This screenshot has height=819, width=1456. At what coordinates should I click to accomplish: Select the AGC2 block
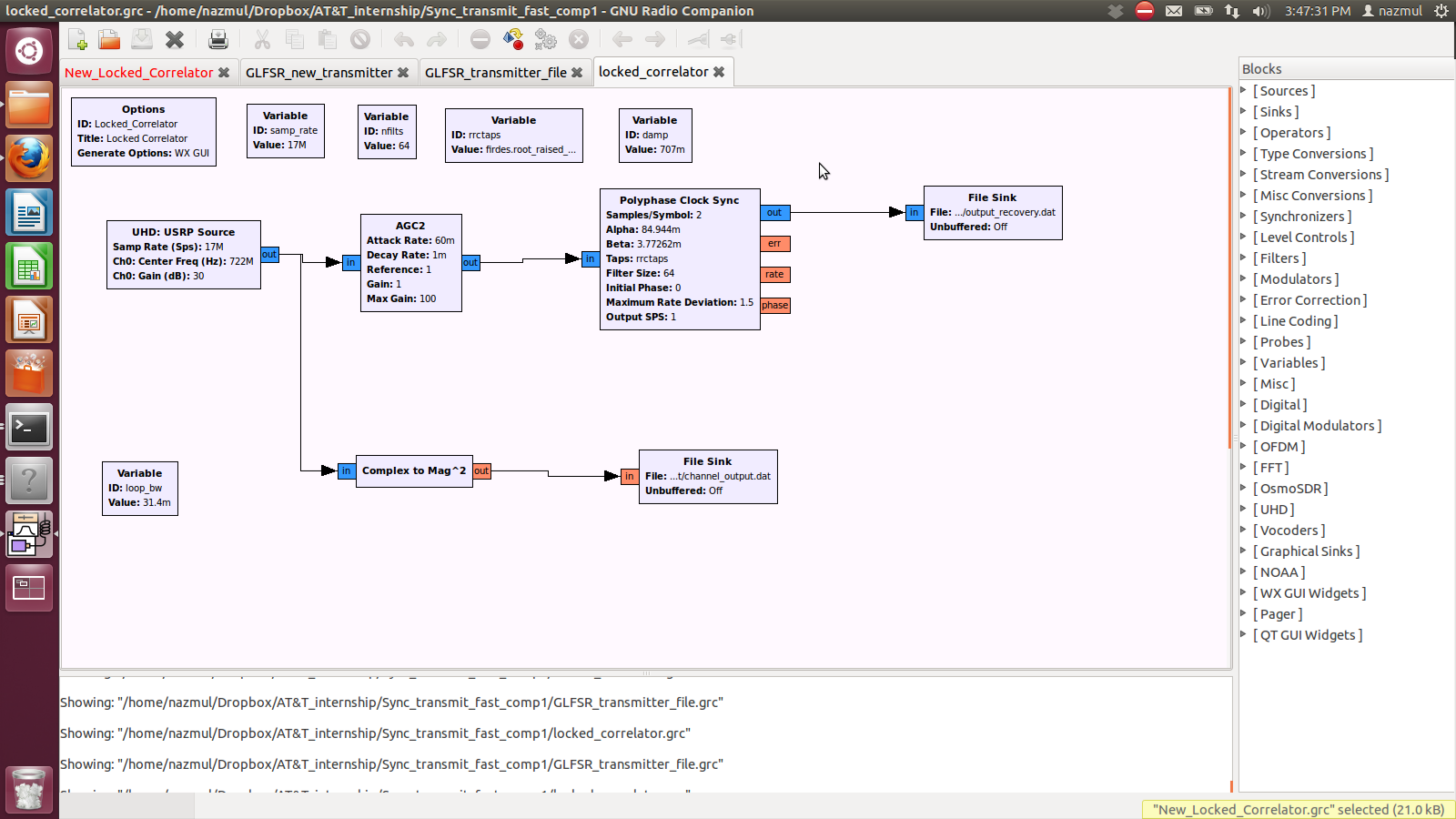(410, 262)
